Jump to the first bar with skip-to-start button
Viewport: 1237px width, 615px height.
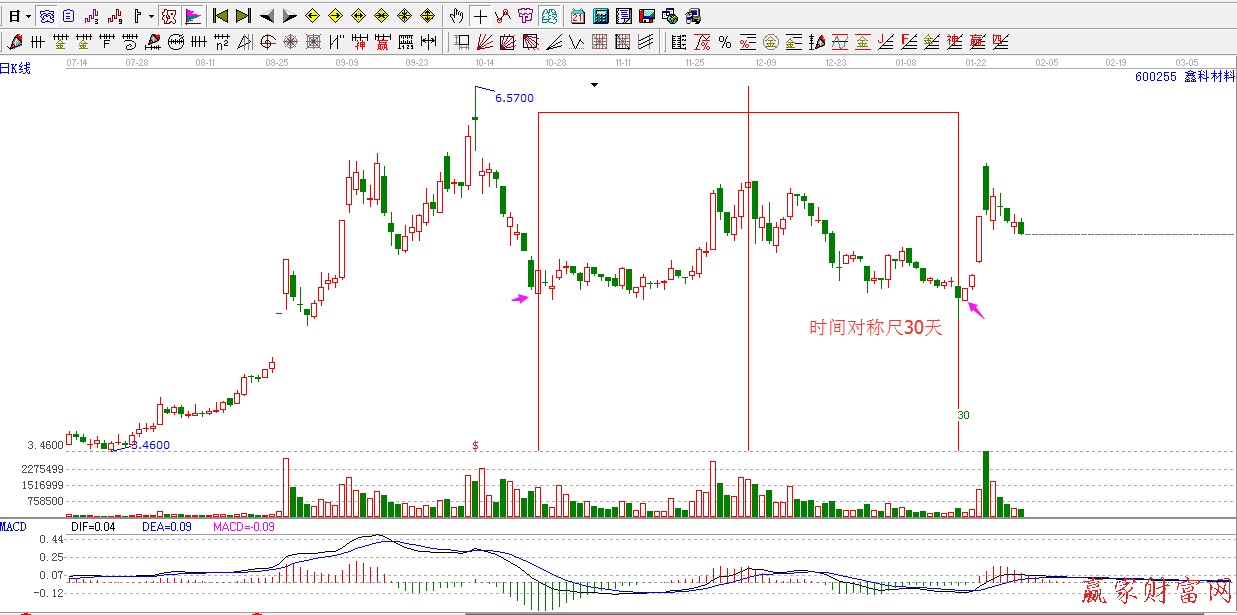click(x=221, y=16)
